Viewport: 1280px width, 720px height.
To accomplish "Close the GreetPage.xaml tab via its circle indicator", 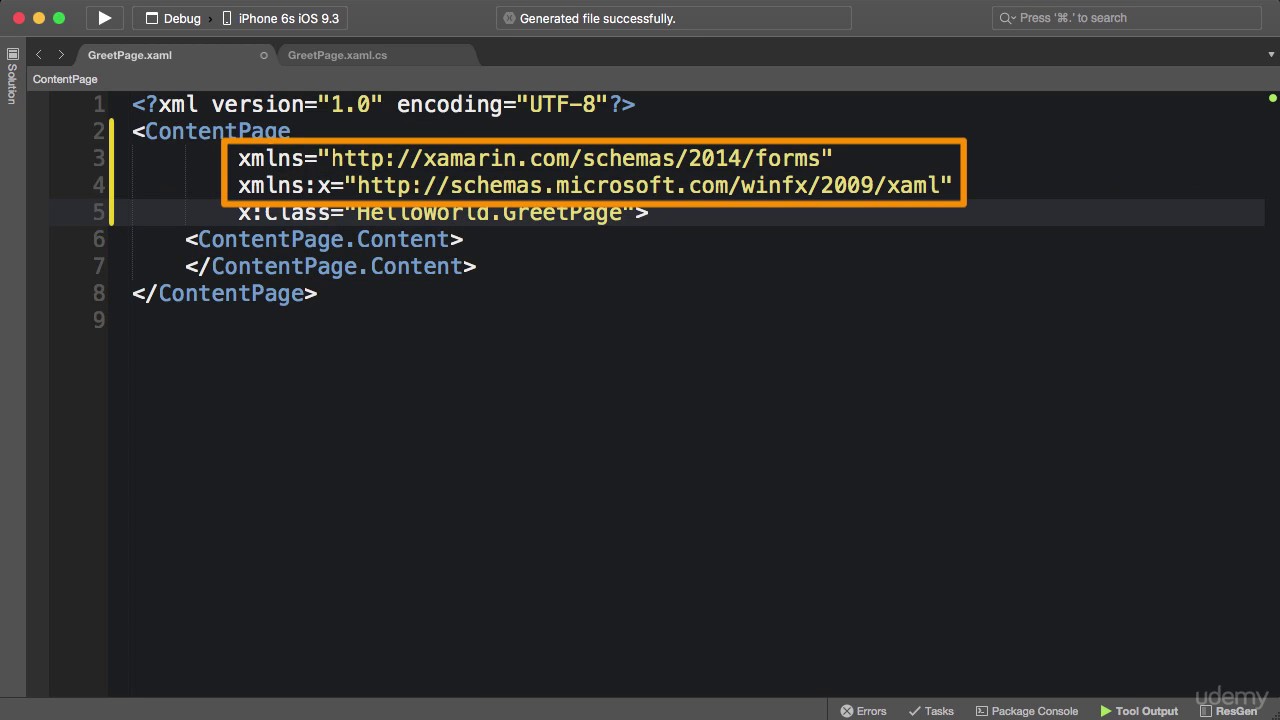I will click(x=264, y=55).
